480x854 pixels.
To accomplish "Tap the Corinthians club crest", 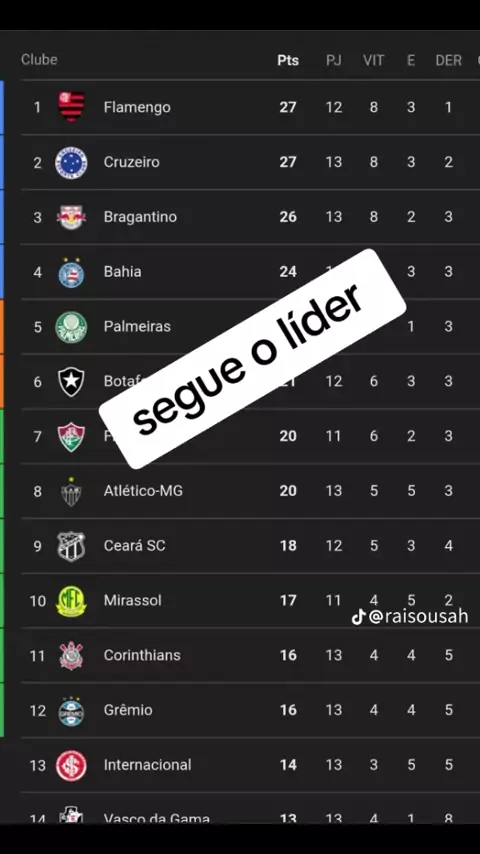I will [x=71, y=655].
